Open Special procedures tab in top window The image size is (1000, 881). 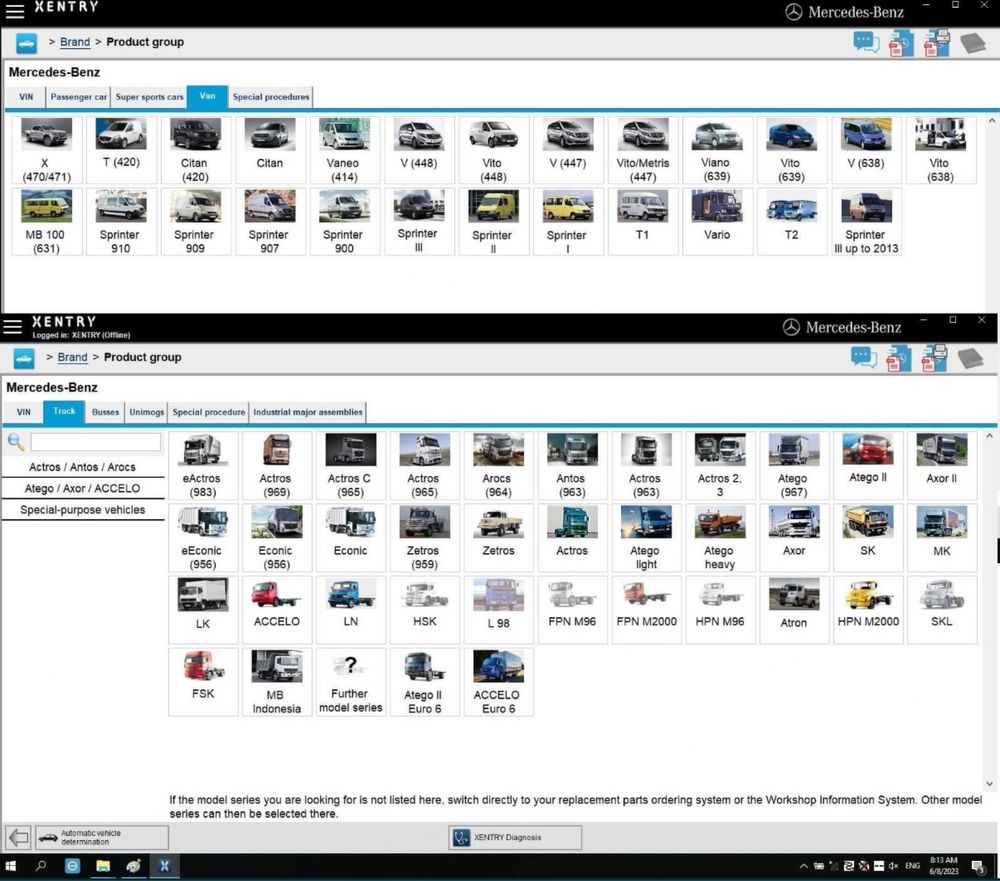(x=270, y=97)
